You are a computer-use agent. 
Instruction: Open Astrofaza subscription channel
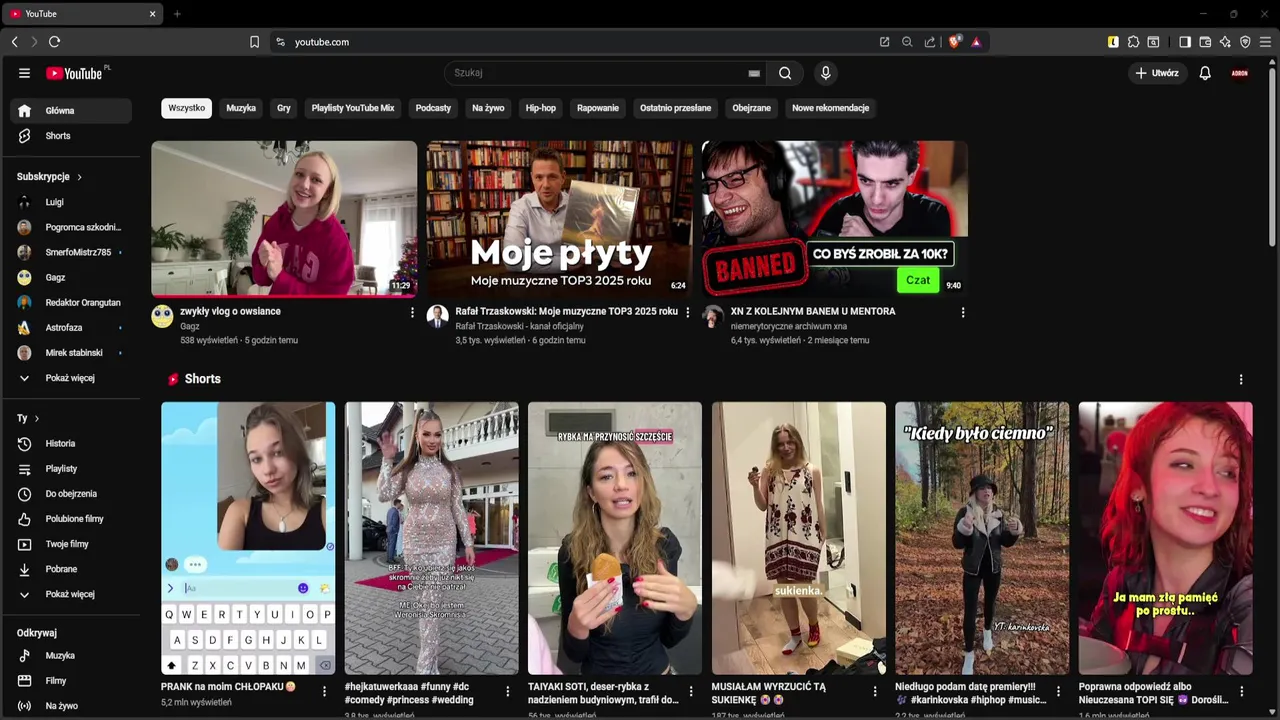click(x=70, y=328)
